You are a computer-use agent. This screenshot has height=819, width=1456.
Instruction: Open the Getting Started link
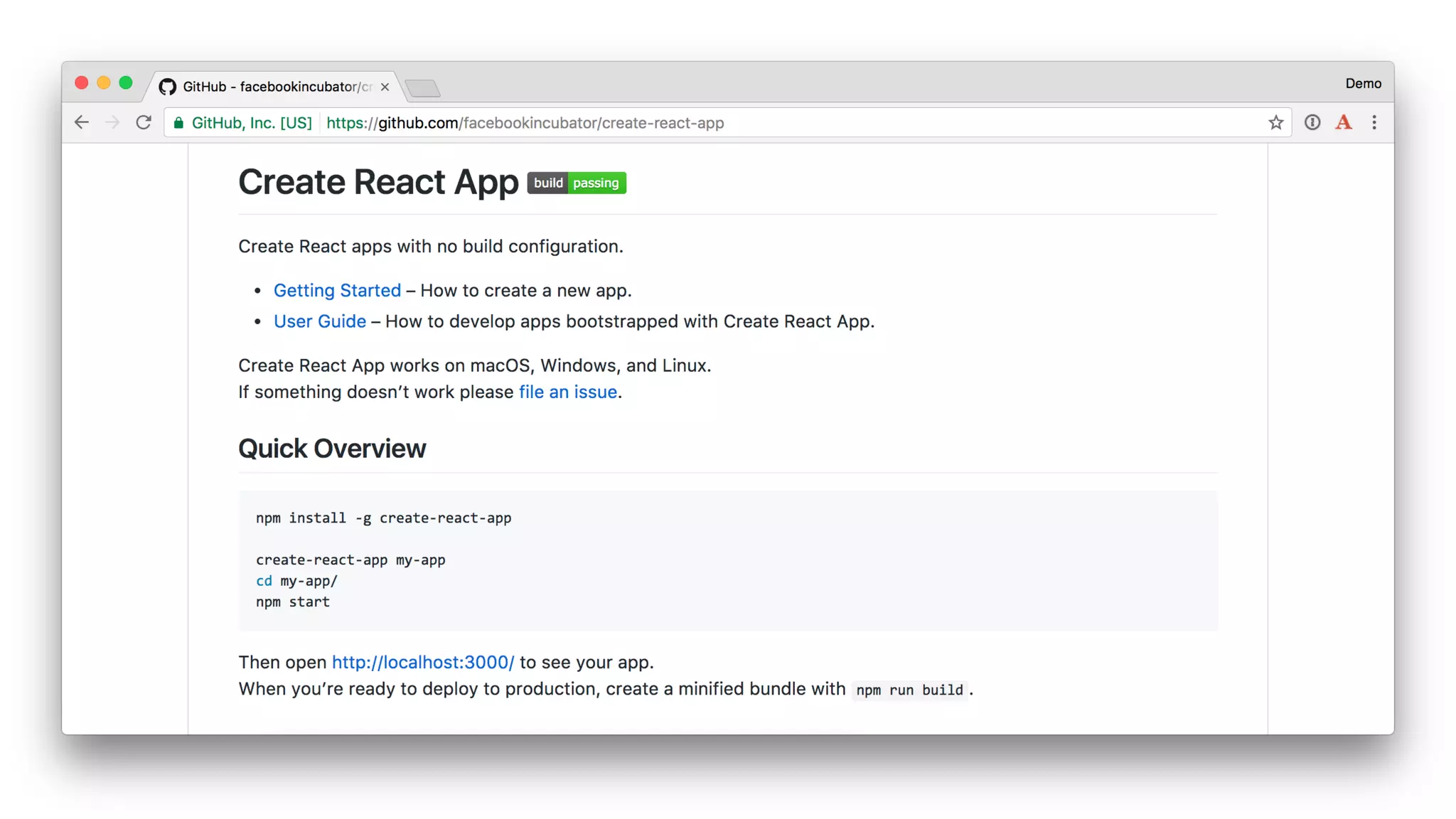337,290
